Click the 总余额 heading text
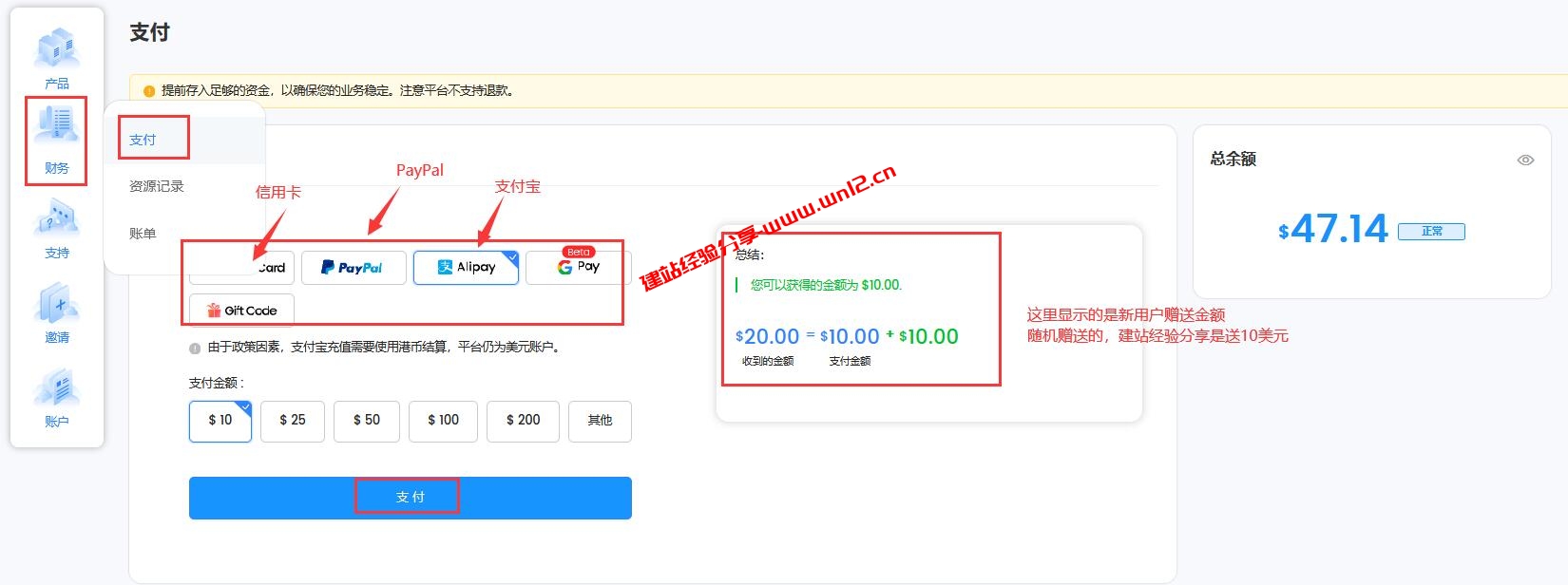The image size is (1568, 585). [x=1233, y=160]
